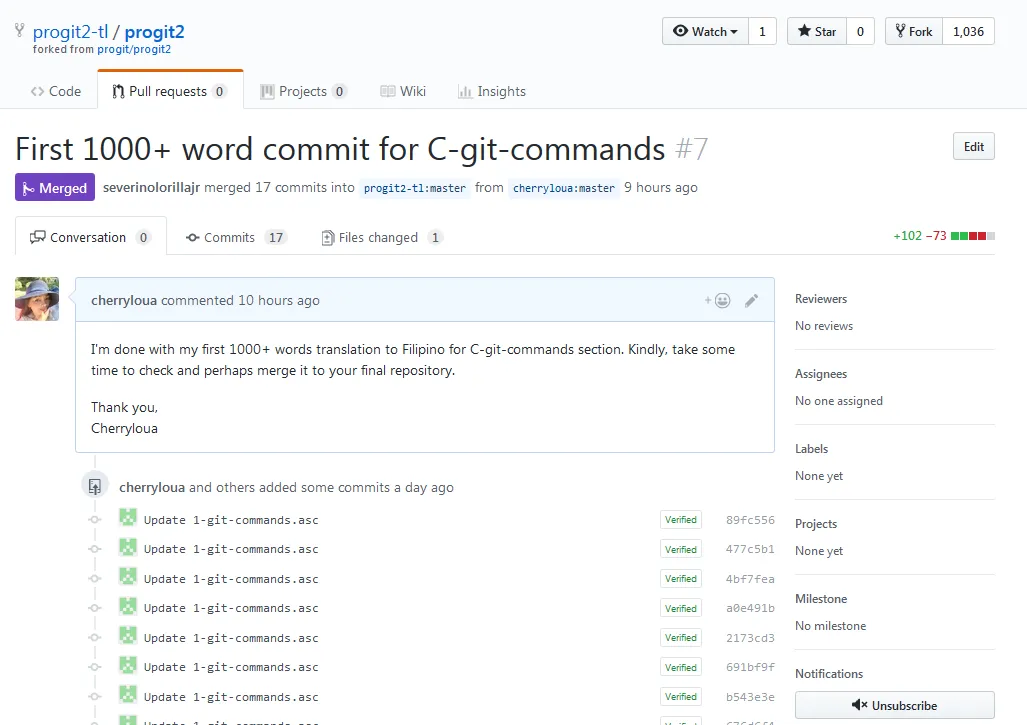Screen dimensions: 1027x725
Task: Click cherryloua's avatar picture
Action: [37, 299]
